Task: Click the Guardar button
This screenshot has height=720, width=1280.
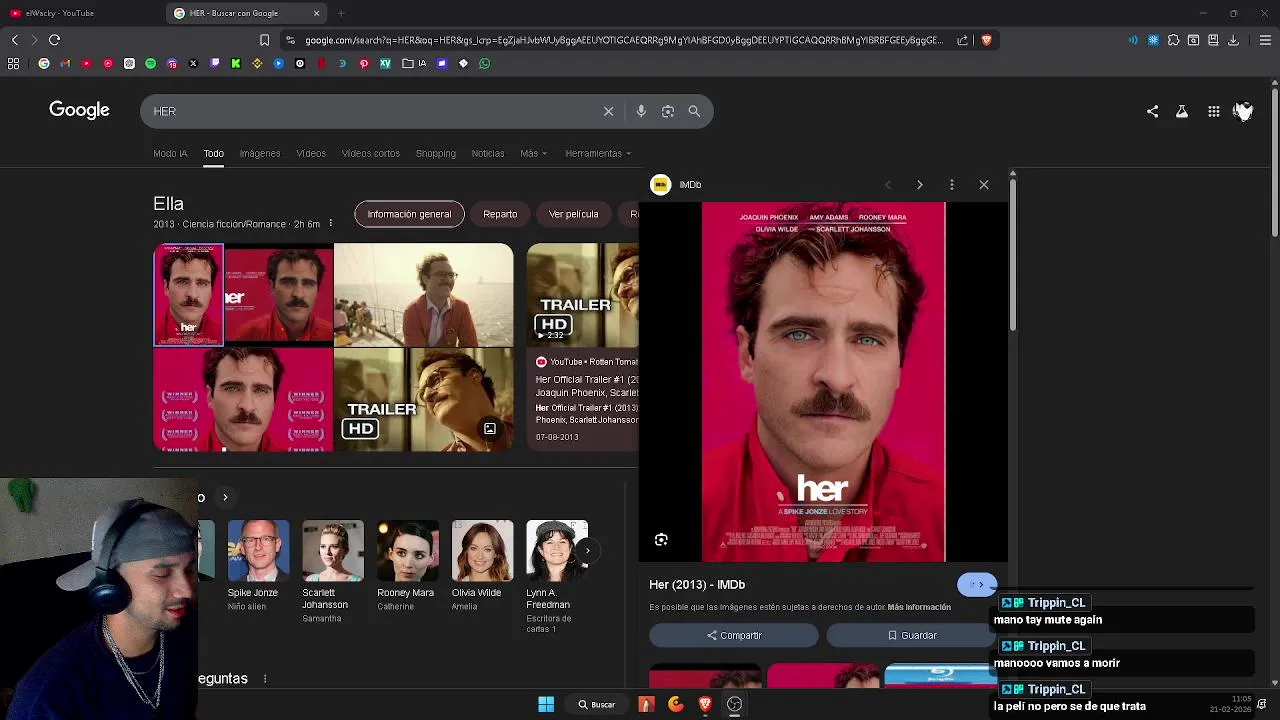Action: [912, 635]
